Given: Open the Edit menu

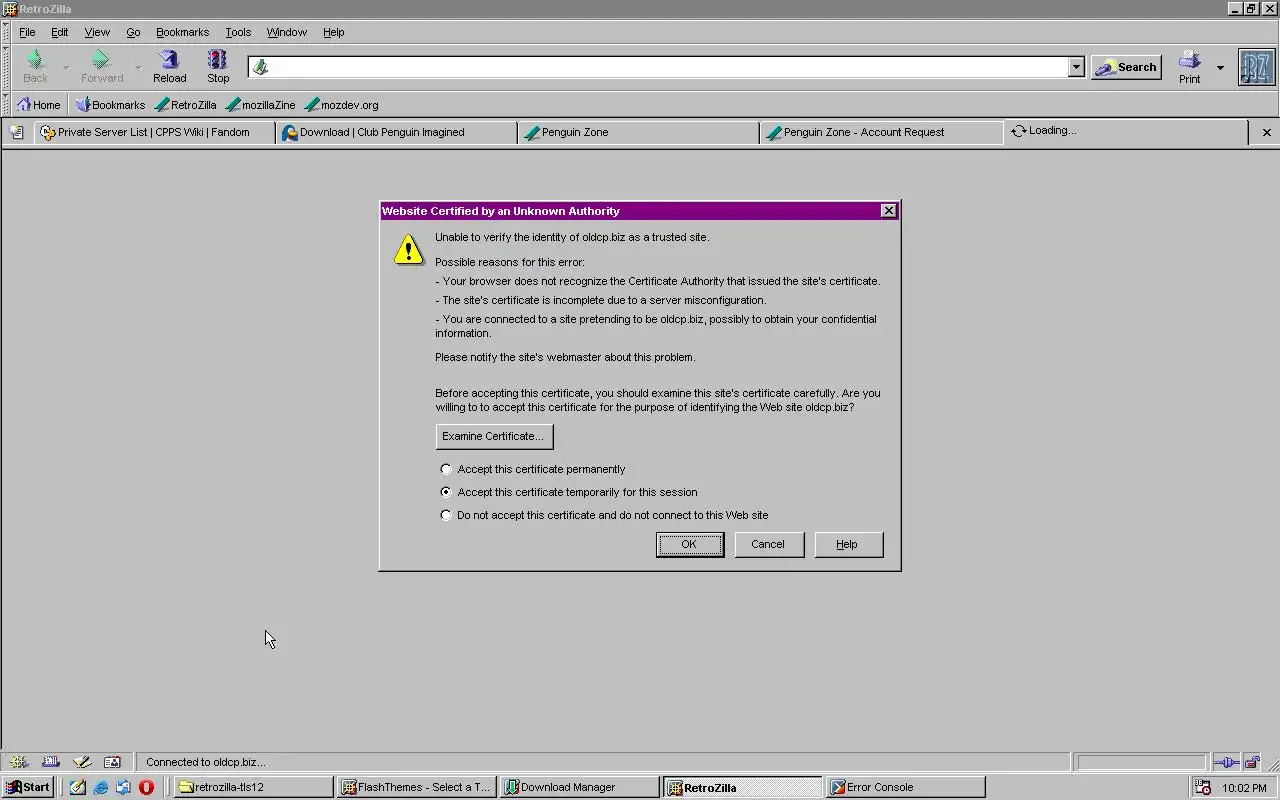Looking at the screenshot, I should 60,32.
